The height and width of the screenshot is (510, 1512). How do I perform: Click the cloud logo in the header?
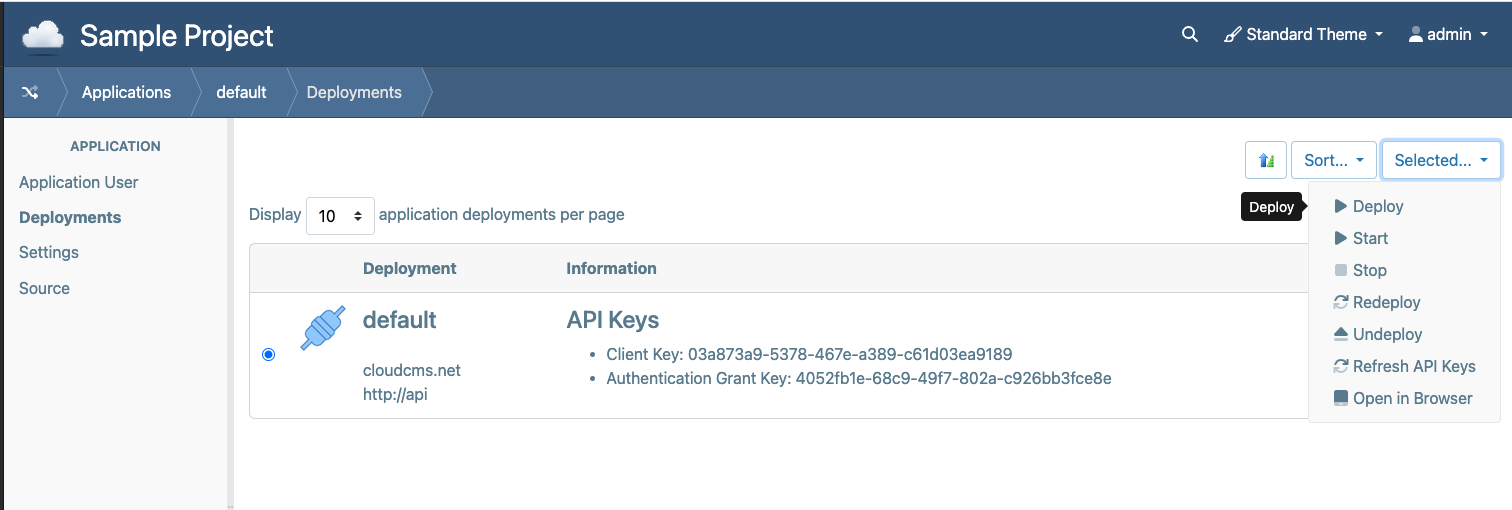pyautogui.click(x=43, y=36)
